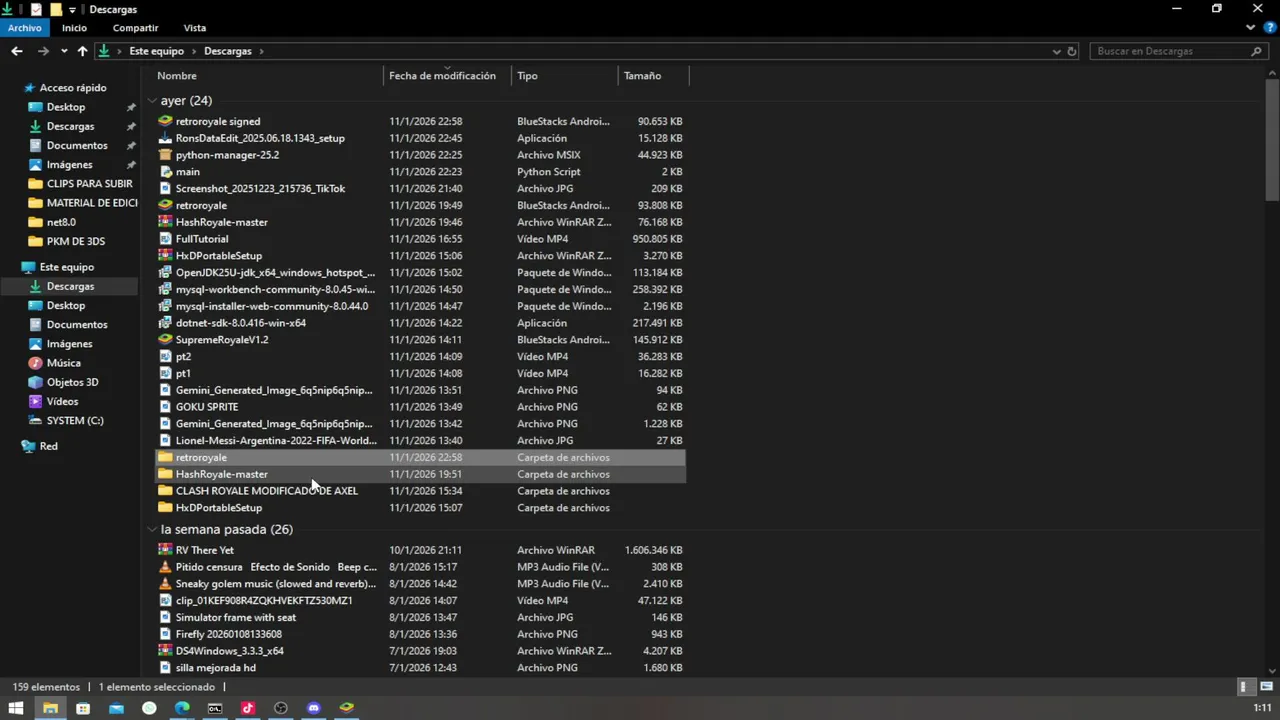Open WhatsApp from the taskbar
Screen dimensions: 1280x720
pyautogui.click(x=149, y=708)
